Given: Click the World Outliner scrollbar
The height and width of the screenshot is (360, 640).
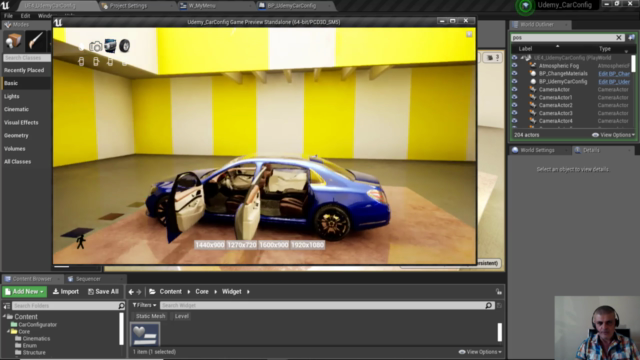Looking at the screenshot, I should [x=633, y=63].
